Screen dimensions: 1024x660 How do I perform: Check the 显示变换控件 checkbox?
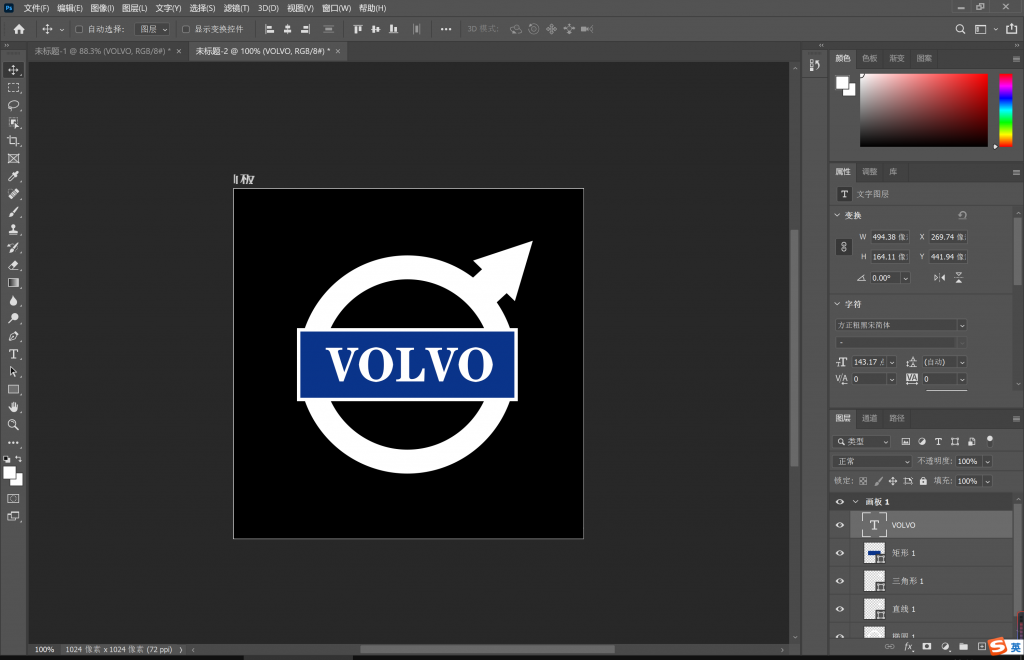click(x=185, y=29)
